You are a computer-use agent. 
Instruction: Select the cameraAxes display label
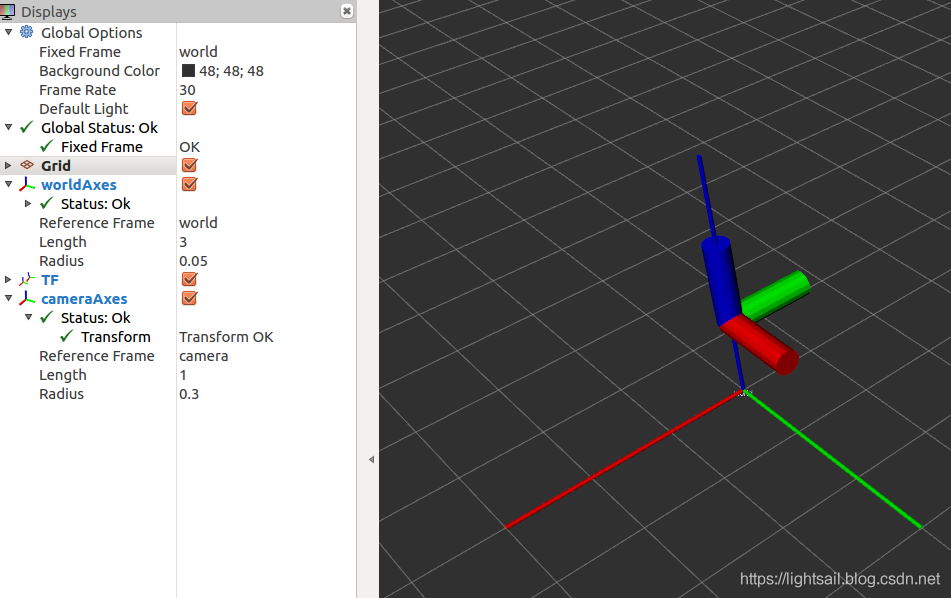click(84, 298)
